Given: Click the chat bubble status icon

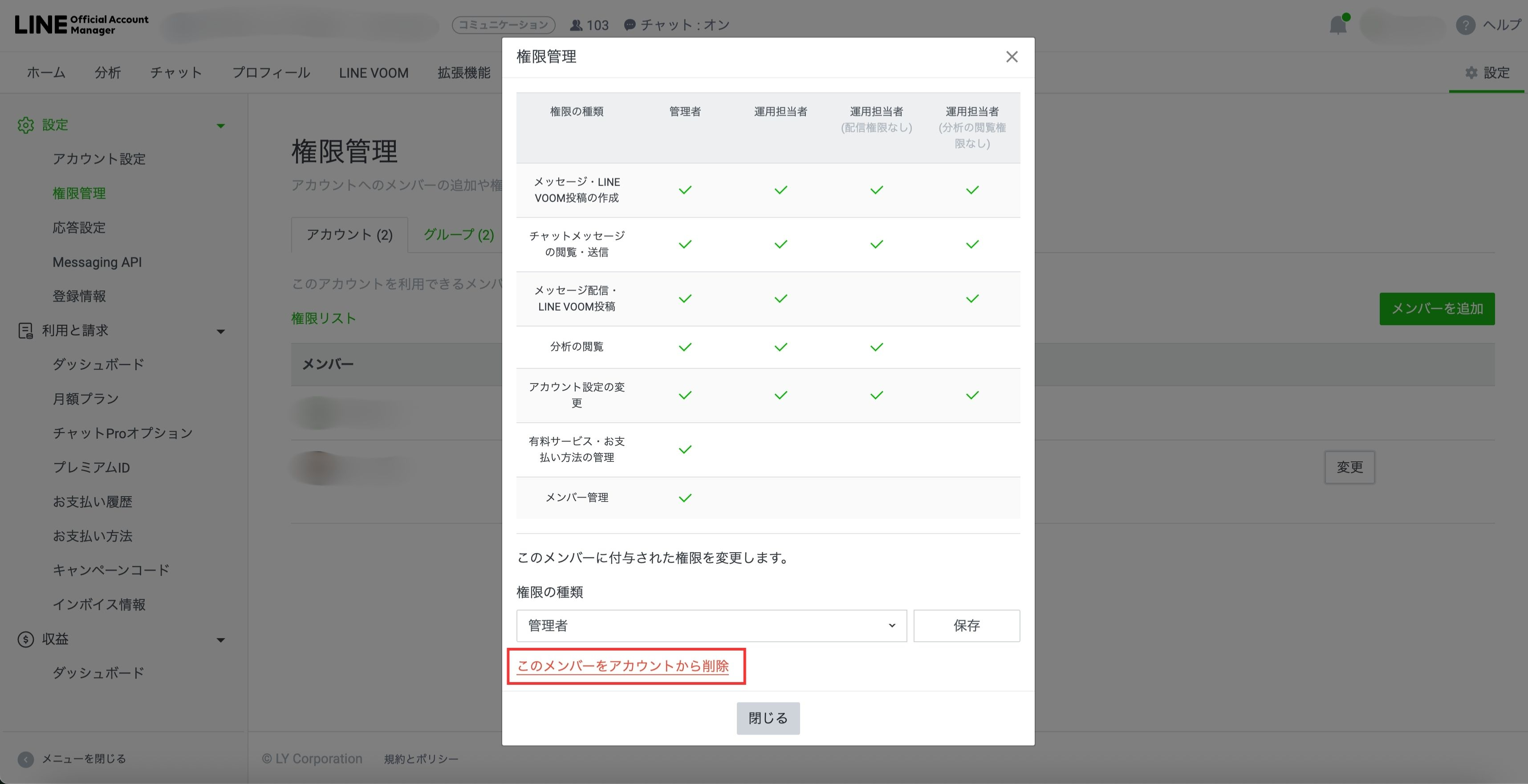Looking at the screenshot, I should point(630,25).
